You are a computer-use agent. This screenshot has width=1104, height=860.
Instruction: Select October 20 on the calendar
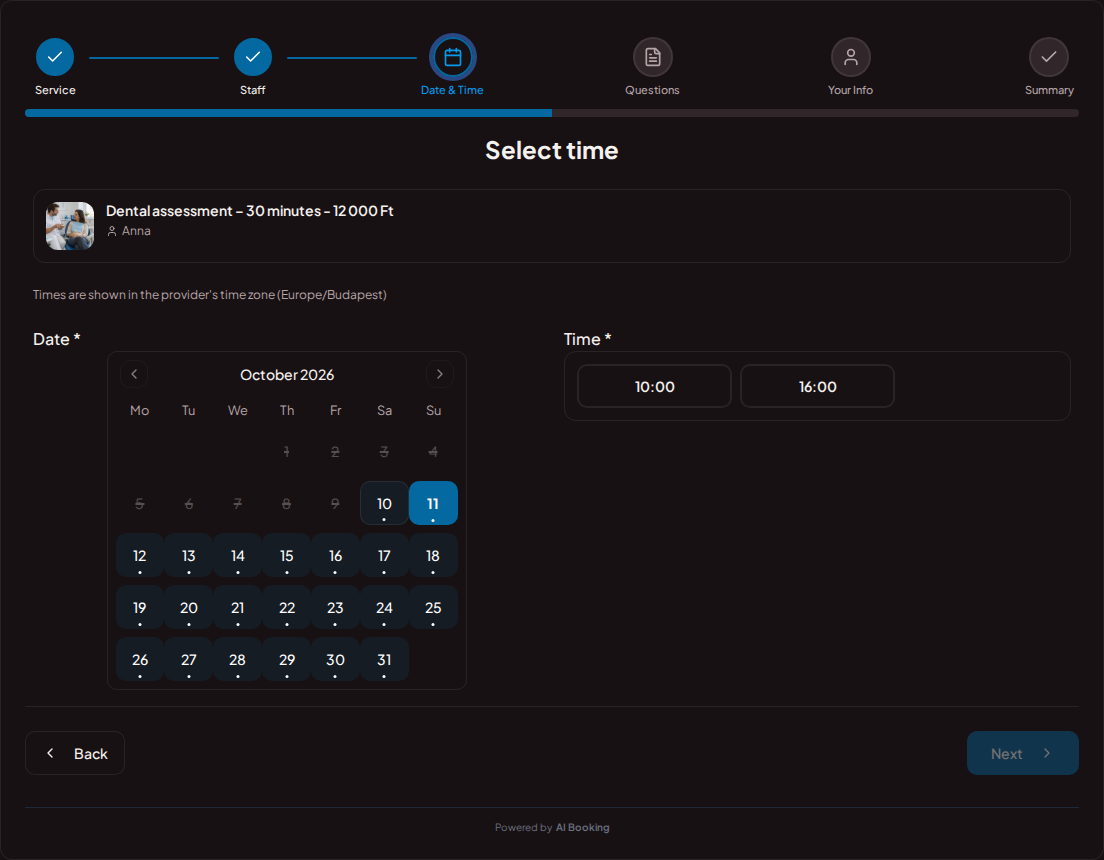click(189, 607)
